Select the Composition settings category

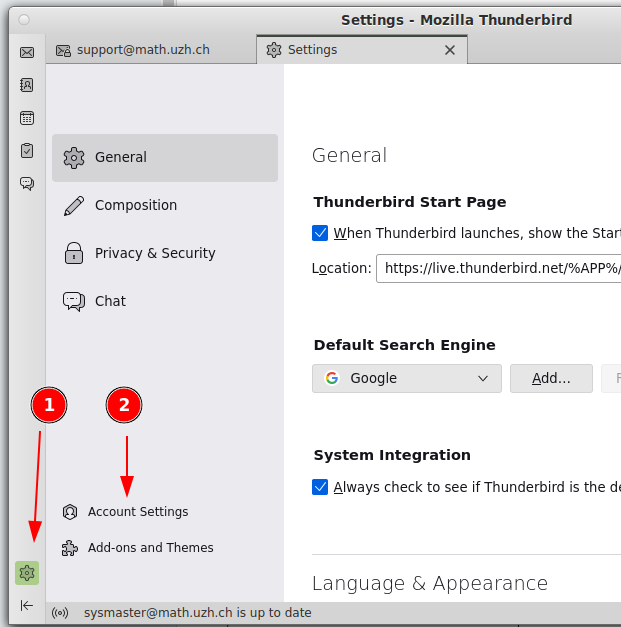tap(165, 206)
